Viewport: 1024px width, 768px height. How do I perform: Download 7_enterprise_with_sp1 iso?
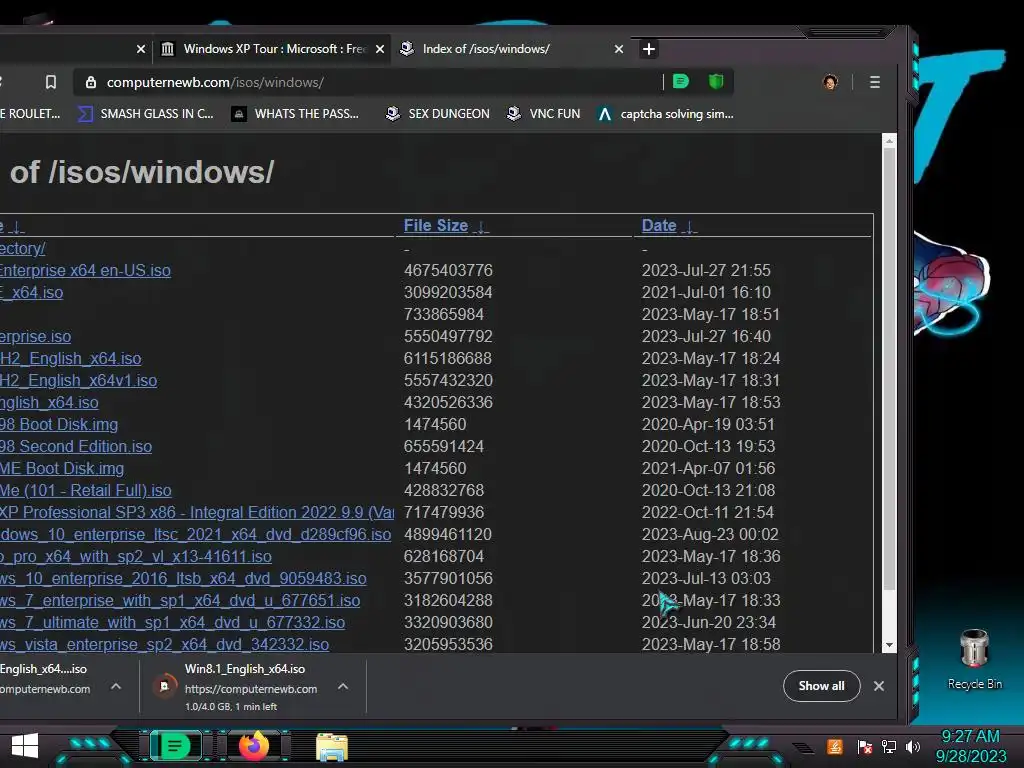click(x=180, y=601)
